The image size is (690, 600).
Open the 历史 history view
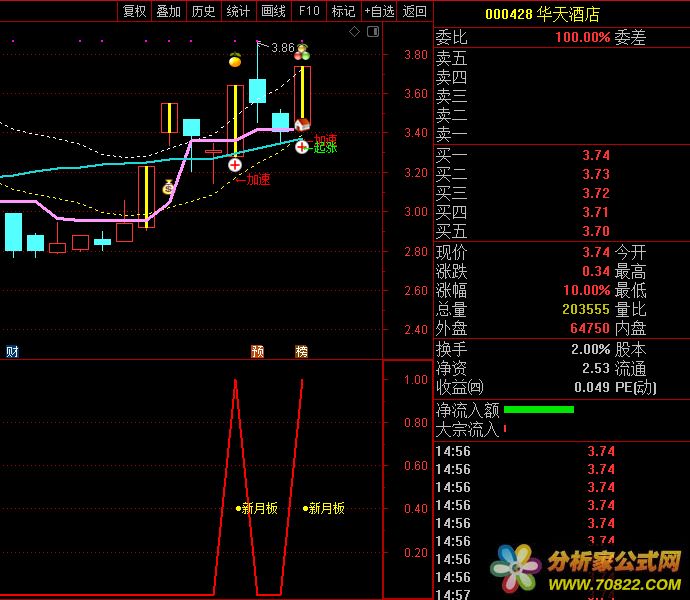click(x=203, y=11)
